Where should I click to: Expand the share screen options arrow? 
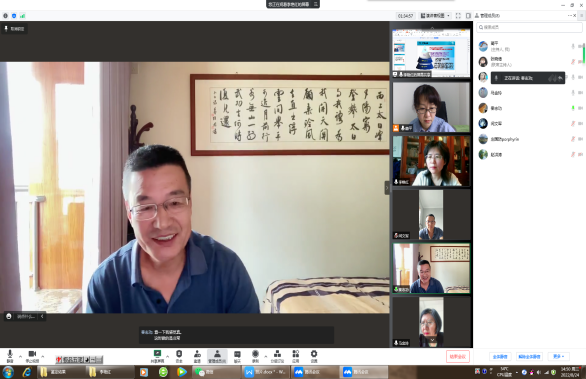pos(167,356)
